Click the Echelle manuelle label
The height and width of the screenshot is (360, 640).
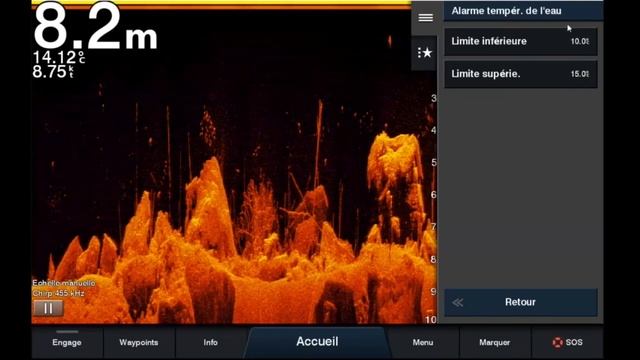pos(64,283)
